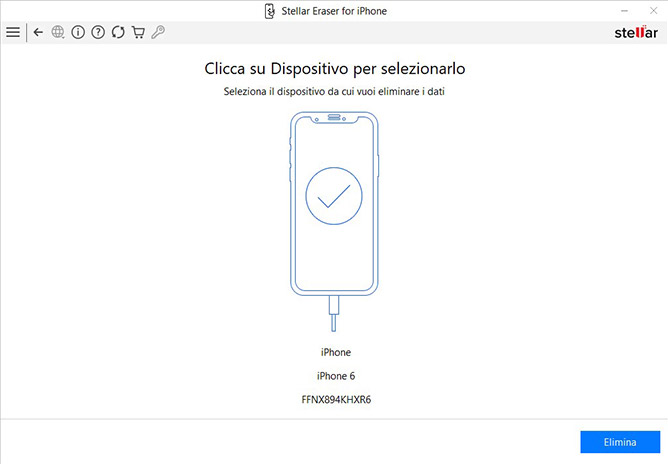Click the text "Seleziona il dispositivo da cui vuoi eliminare i dati"
The height and width of the screenshot is (464, 668).
point(334,92)
